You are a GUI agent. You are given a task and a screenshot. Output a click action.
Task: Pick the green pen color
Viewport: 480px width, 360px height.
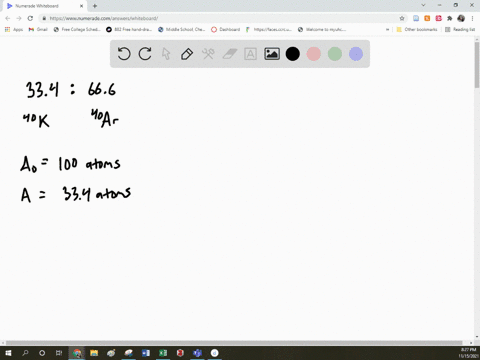[335, 54]
